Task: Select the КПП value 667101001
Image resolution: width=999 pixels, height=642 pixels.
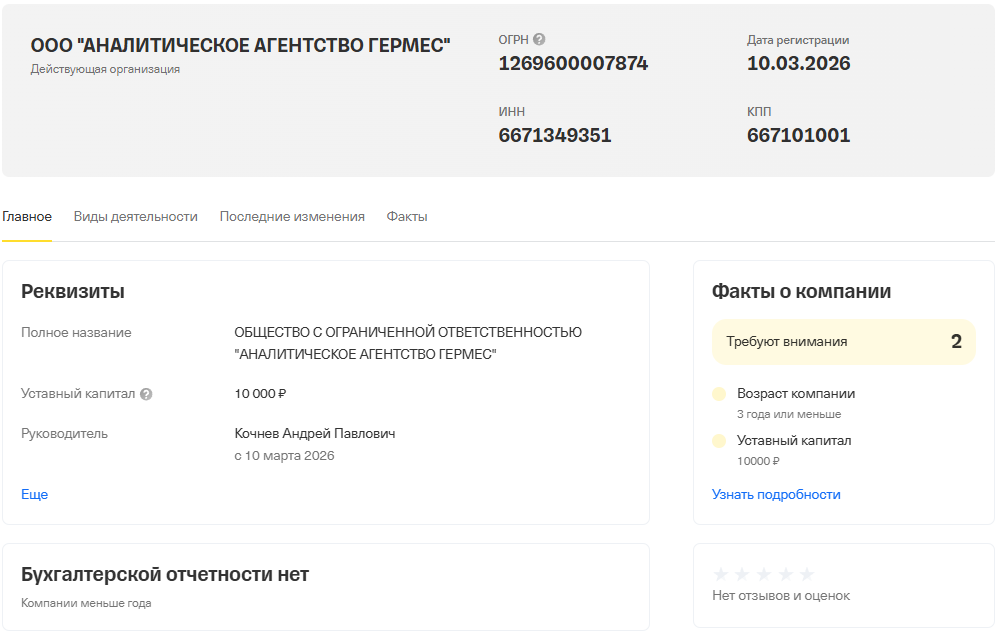Action: coord(798,135)
